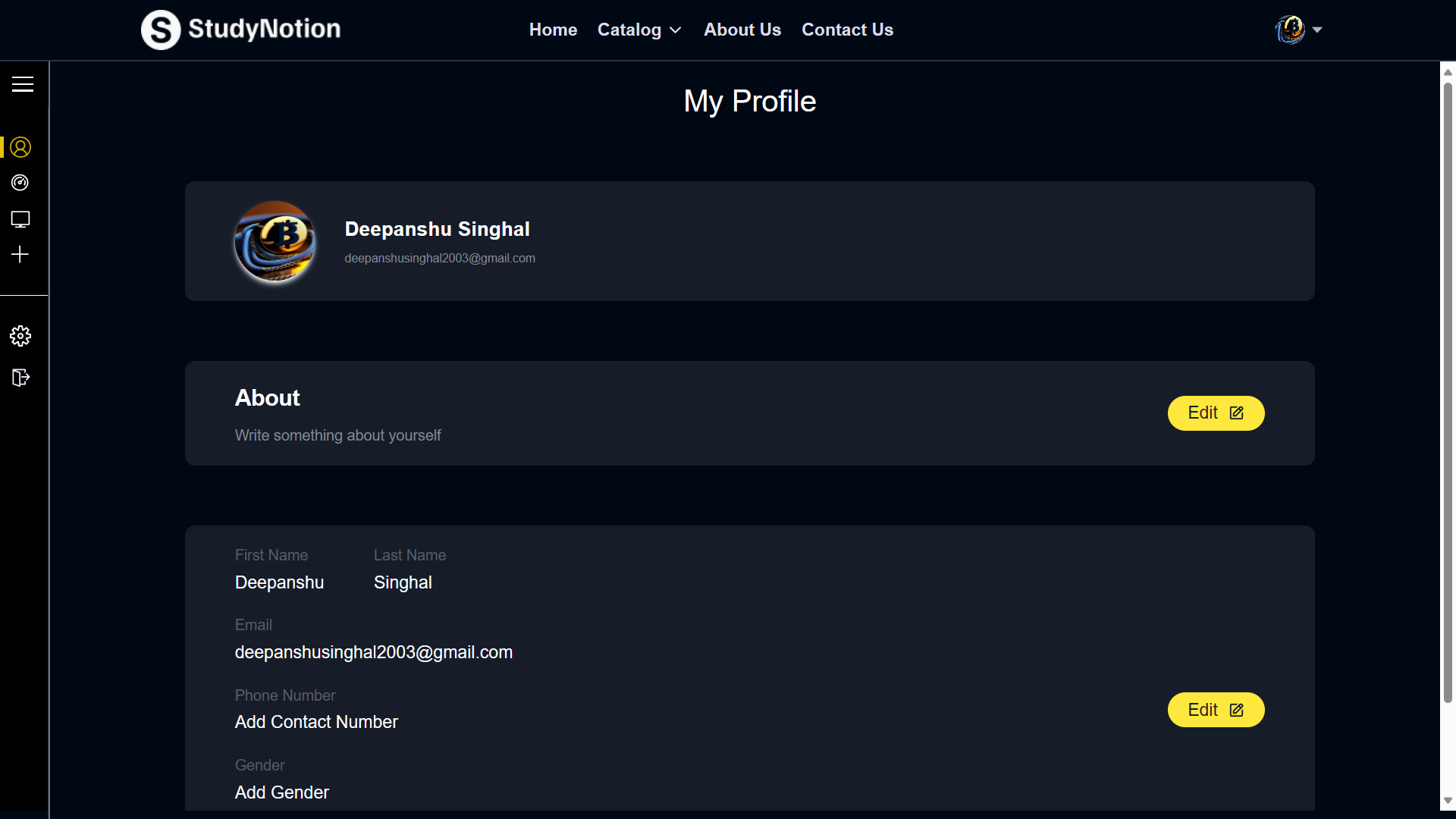Image resolution: width=1456 pixels, height=819 pixels.
Task: Open the Dashboard speedometer icon
Action: 20,183
